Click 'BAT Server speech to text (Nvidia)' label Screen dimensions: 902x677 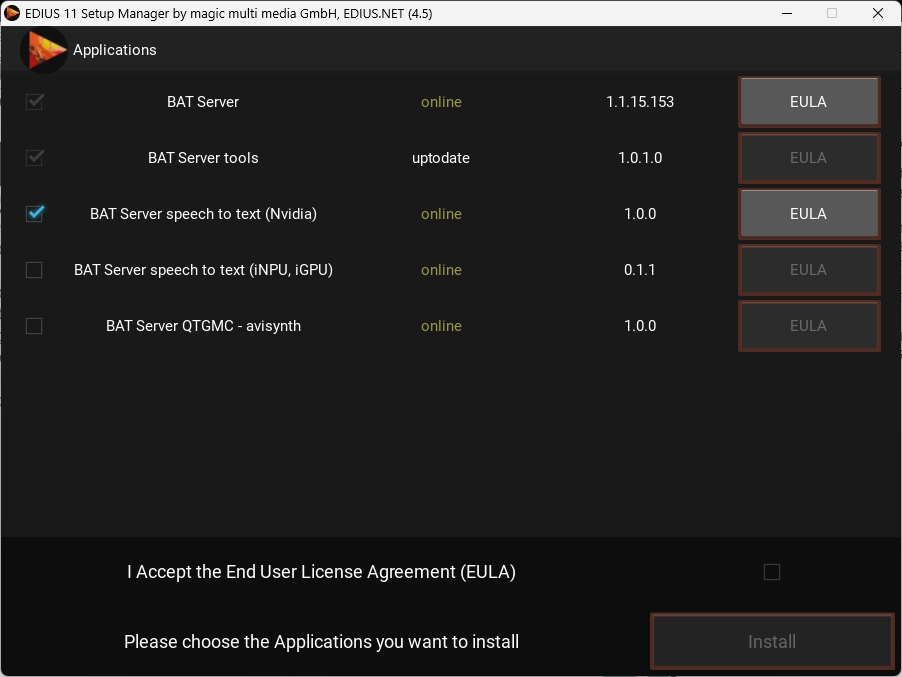pos(203,214)
